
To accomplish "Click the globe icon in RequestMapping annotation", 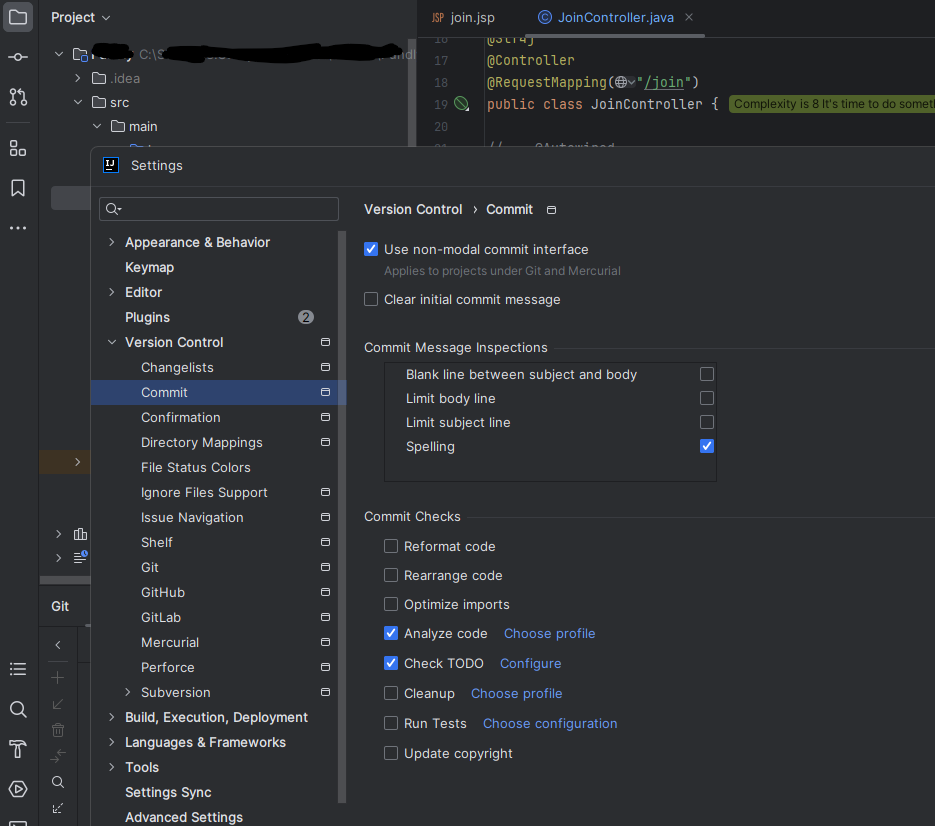I will (621, 82).
